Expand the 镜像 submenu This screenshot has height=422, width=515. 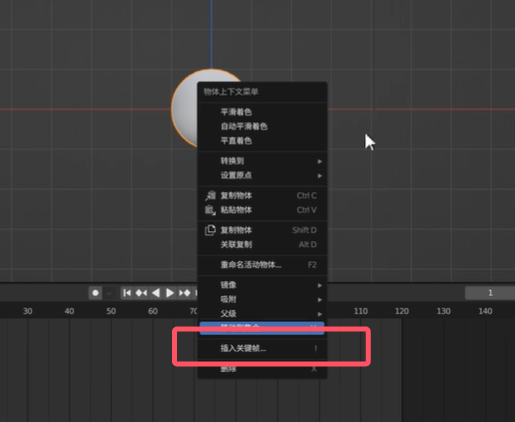pos(262,285)
